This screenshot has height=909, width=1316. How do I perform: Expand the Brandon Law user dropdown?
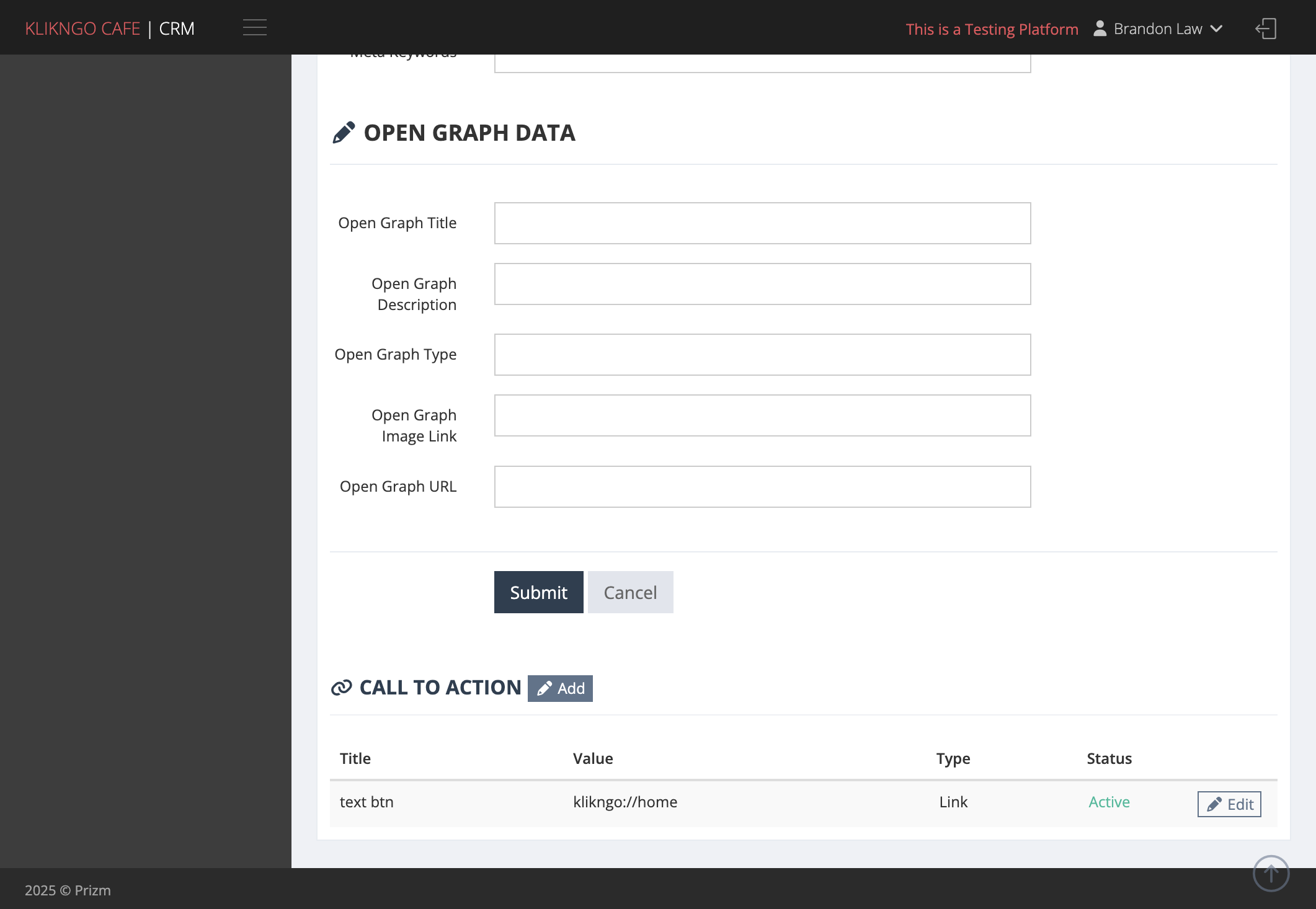point(1158,29)
